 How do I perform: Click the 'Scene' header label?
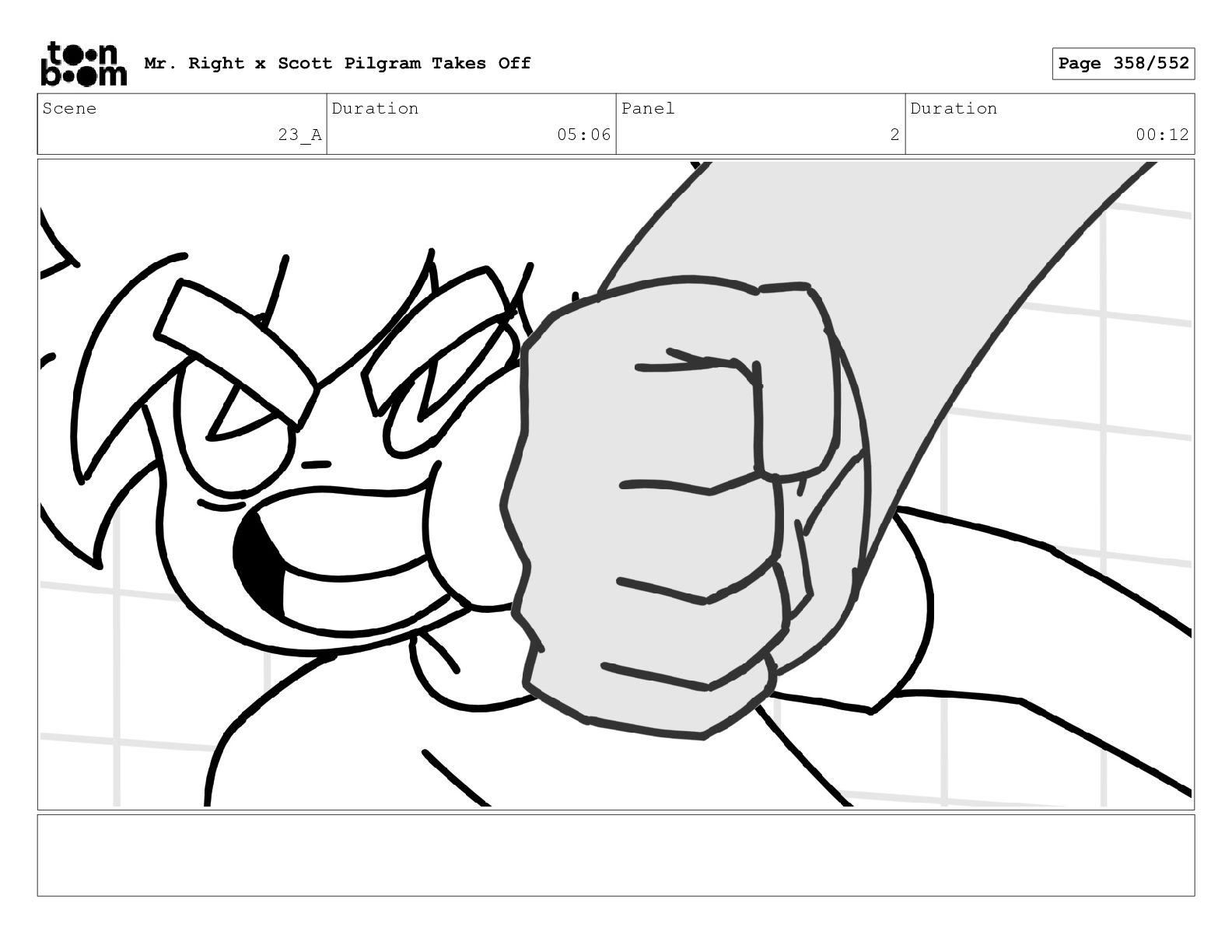click(x=70, y=109)
